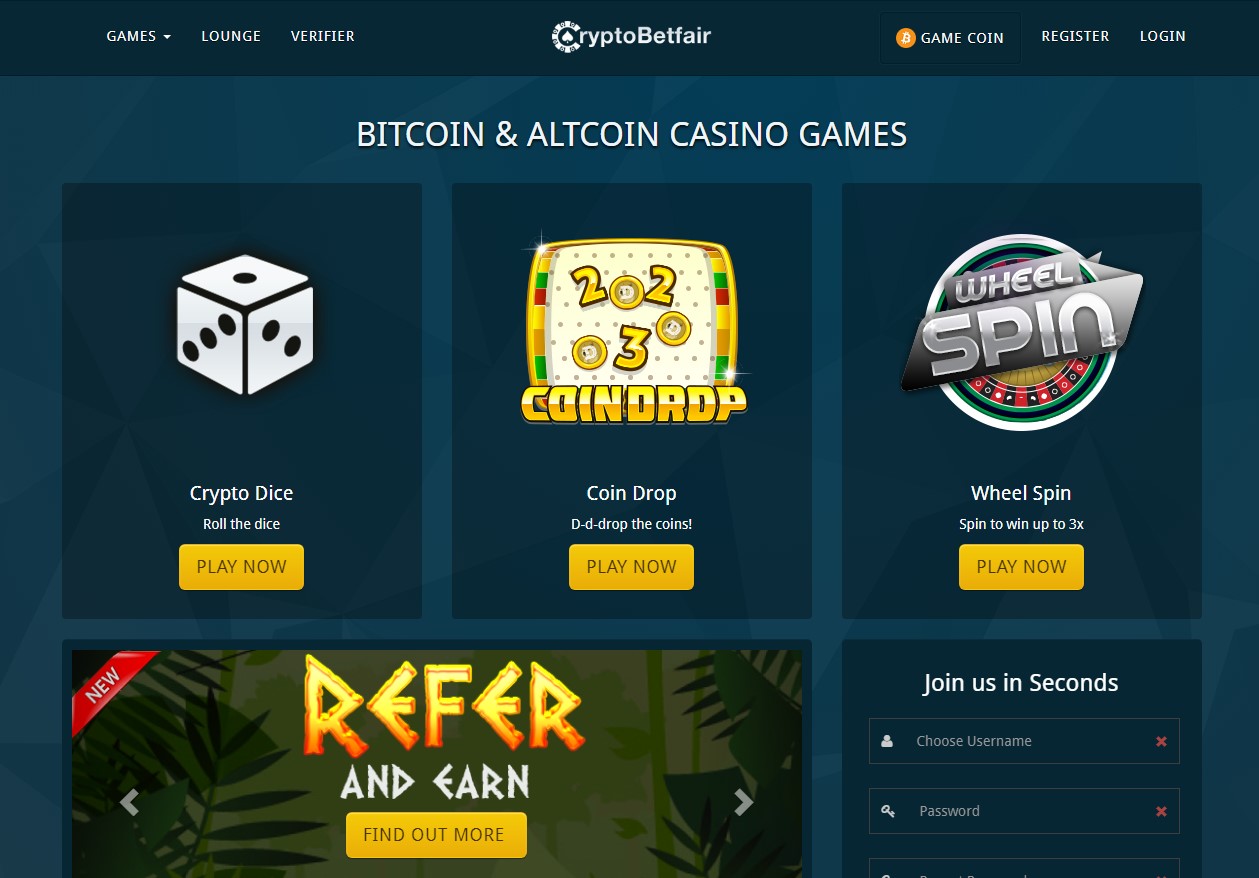Click the white dice game icon
This screenshot has height=878, width=1259.
click(245, 324)
